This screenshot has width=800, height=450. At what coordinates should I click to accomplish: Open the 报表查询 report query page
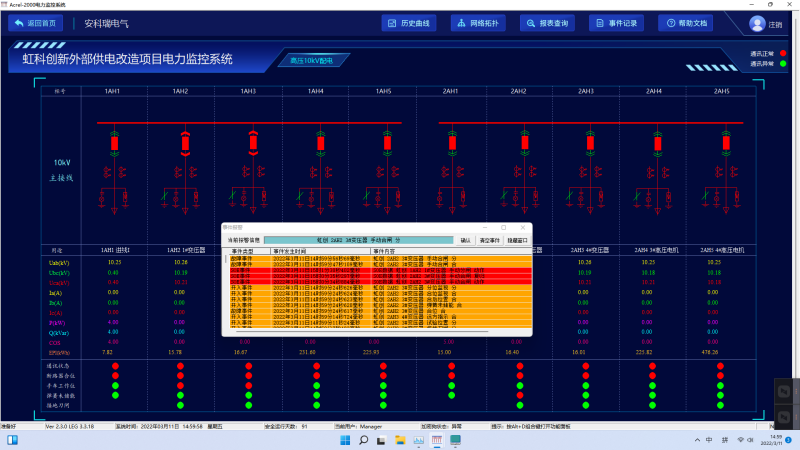tap(547, 23)
